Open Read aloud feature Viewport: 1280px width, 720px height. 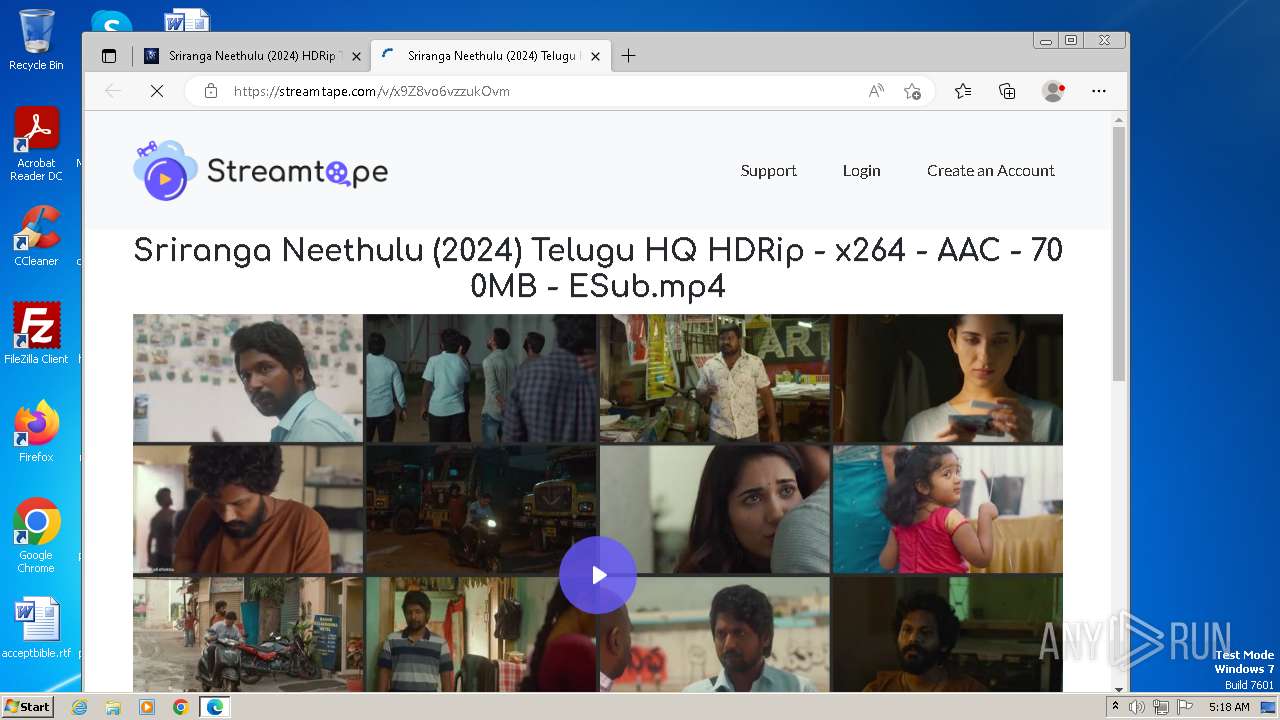(x=876, y=91)
